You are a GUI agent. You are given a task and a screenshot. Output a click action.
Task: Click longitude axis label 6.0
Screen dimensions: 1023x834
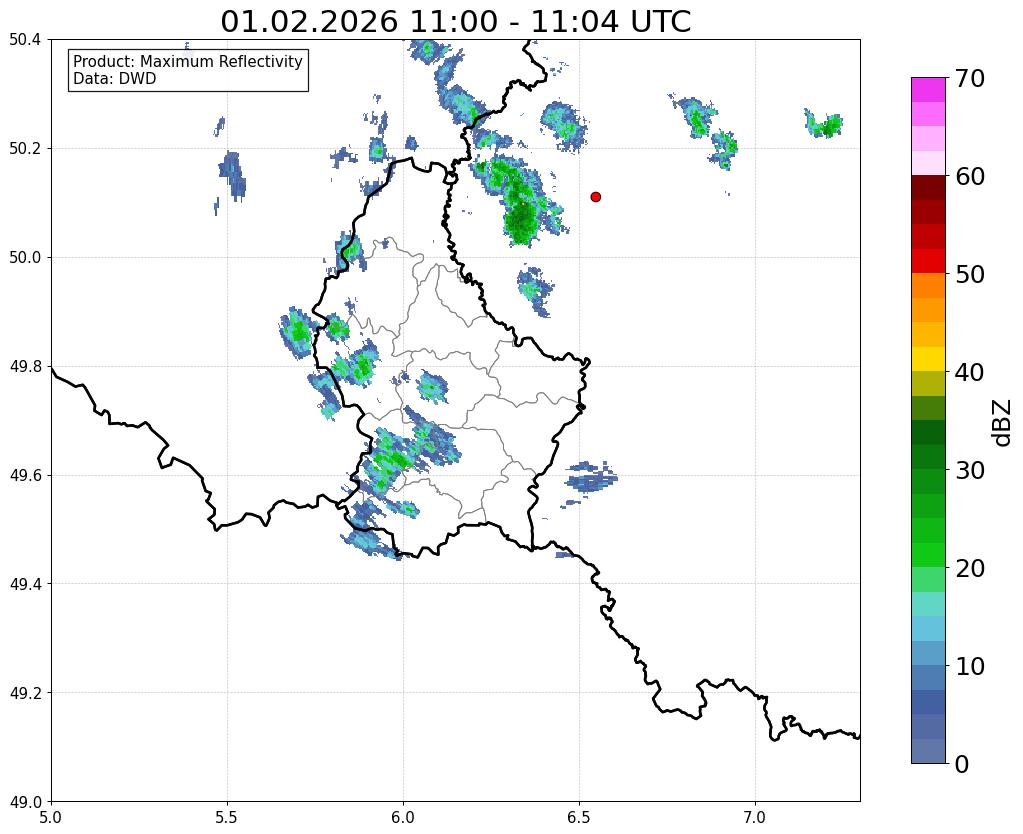pyautogui.click(x=403, y=817)
